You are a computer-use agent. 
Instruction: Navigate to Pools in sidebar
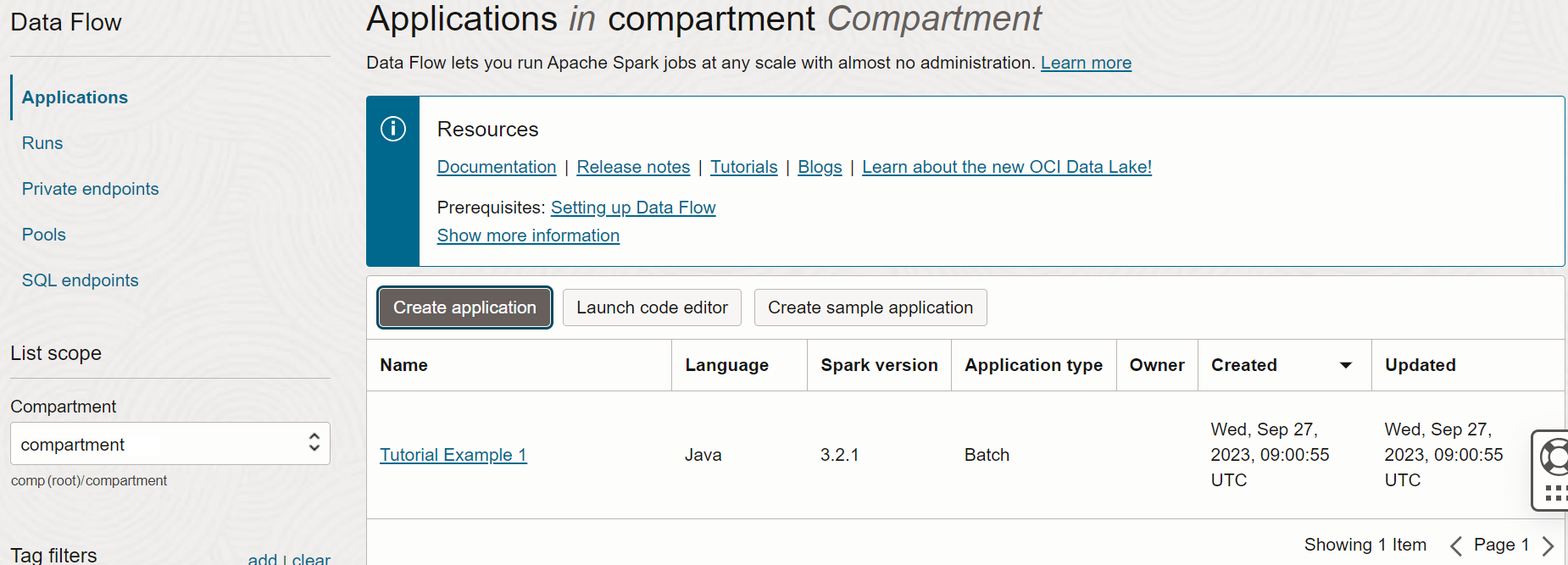point(44,235)
